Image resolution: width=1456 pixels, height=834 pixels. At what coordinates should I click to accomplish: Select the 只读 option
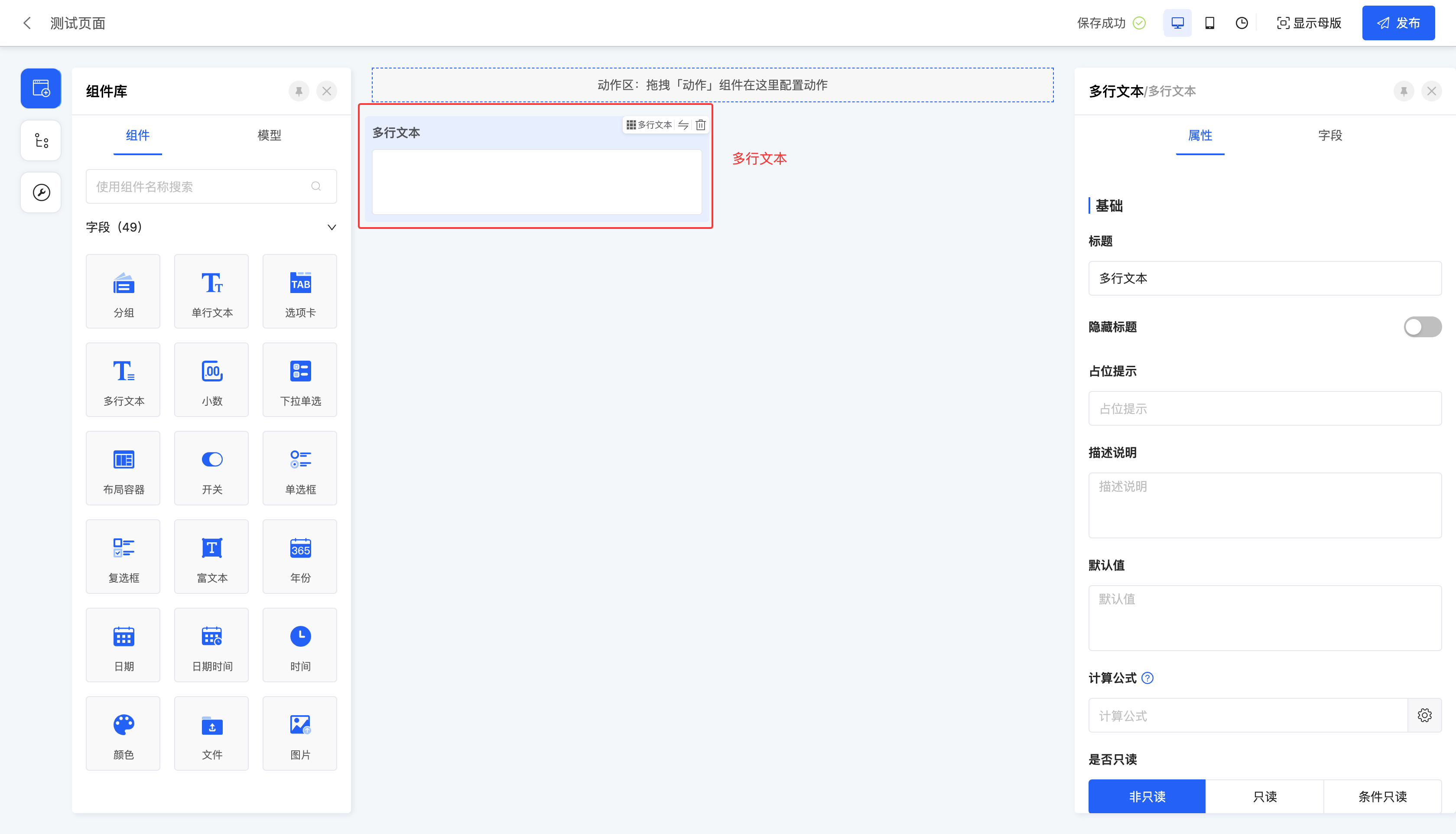click(x=1264, y=796)
